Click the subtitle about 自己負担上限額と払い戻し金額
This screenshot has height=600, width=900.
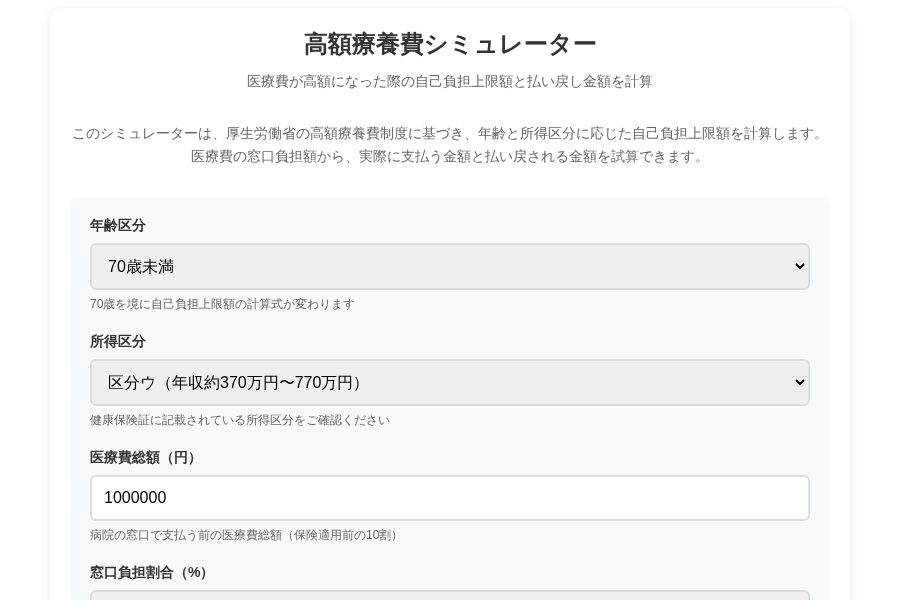pyautogui.click(x=450, y=82)
